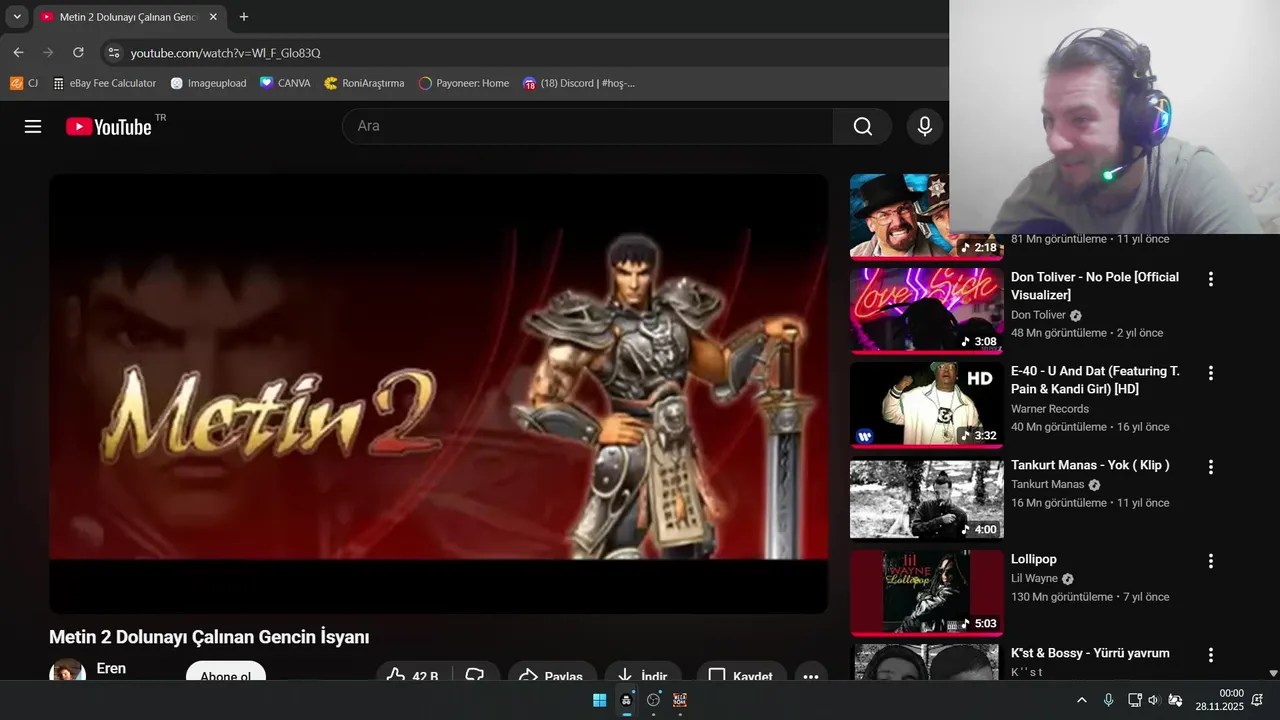Open options menu for Don Toliver video
The width and height of the screenshot is (1280, 720).
1210,279
